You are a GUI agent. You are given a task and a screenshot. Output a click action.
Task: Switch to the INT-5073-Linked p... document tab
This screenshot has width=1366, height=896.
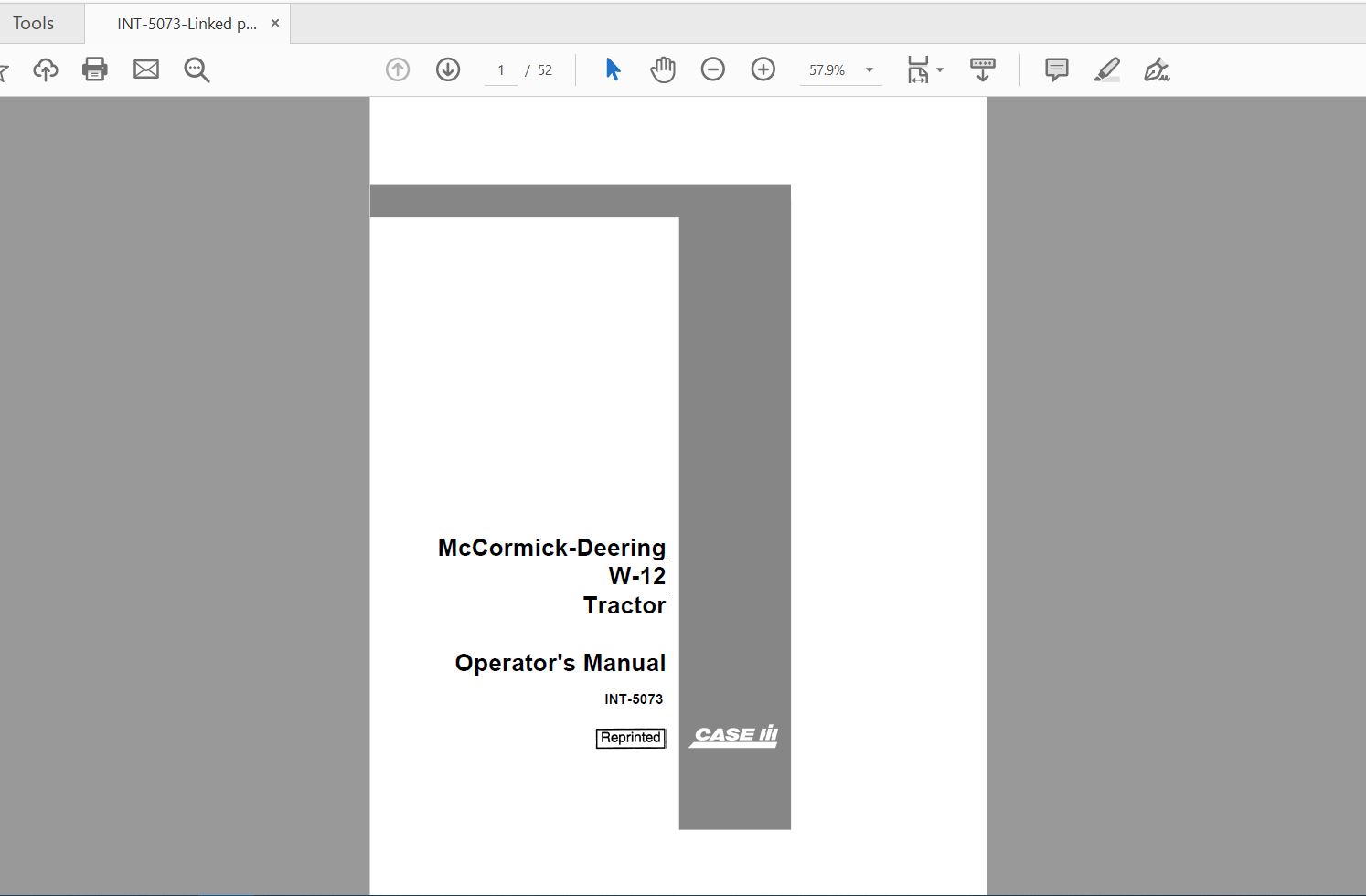coord(187,24)
